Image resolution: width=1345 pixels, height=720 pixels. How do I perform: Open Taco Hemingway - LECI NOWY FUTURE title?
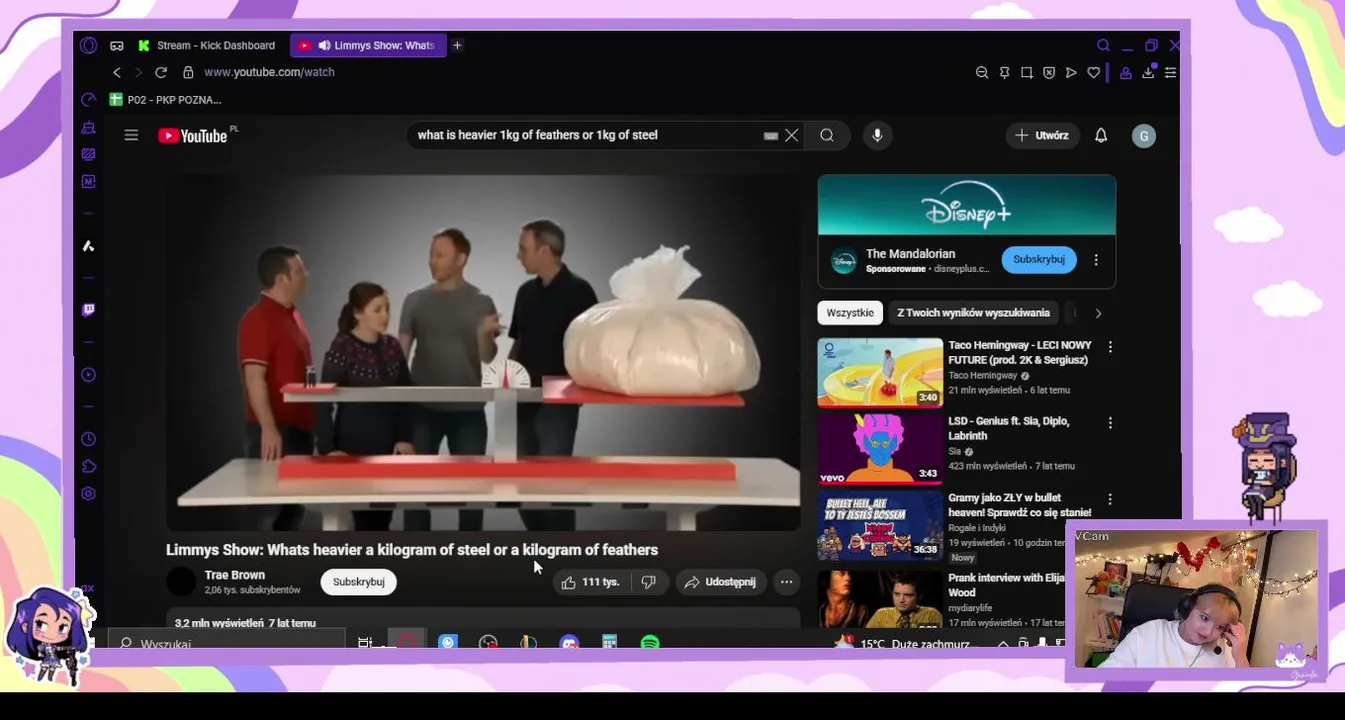[x=1019, y=352]
